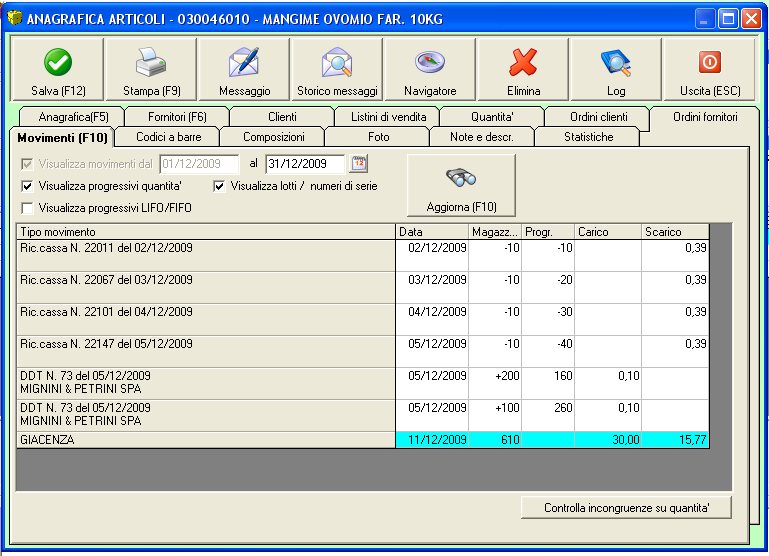Click Controlla incongruenze su quantita' button
769x556 pixels.
[626, 508]
